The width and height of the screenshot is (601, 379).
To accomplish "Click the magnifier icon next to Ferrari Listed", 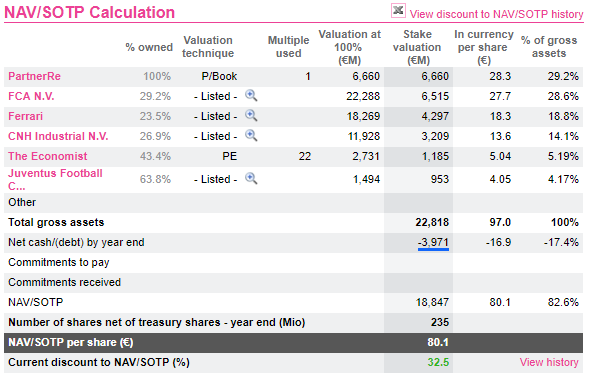I will click(251, 115).
